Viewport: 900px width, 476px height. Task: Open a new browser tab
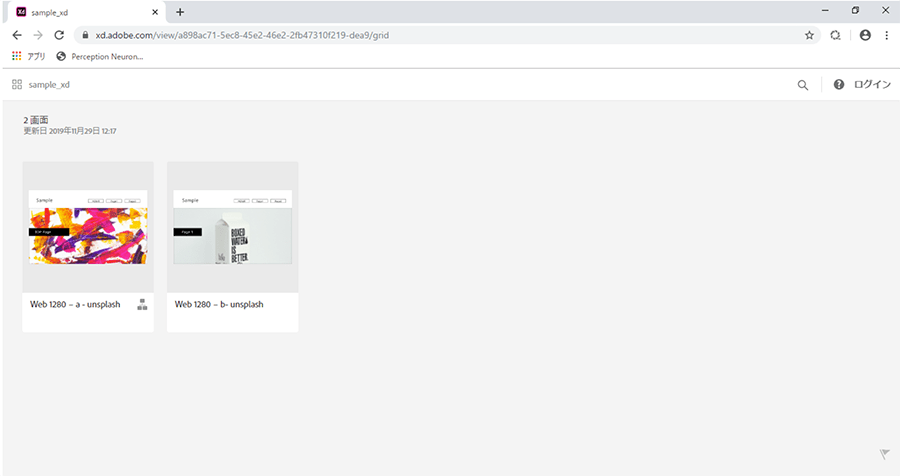[x=180, y=12]
